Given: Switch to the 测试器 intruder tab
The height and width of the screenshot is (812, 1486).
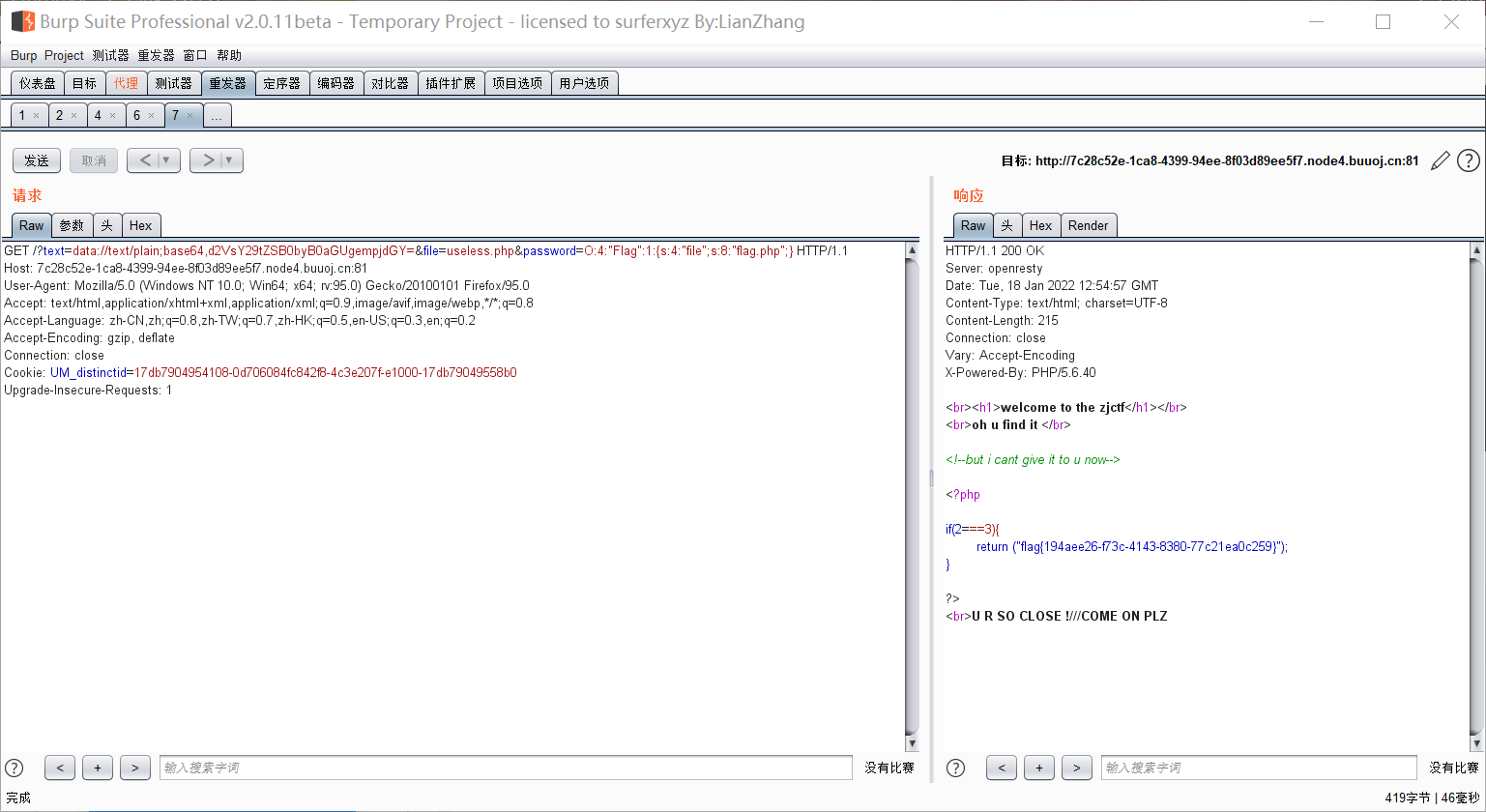Looking at the screenshot, I should point(174,83).
